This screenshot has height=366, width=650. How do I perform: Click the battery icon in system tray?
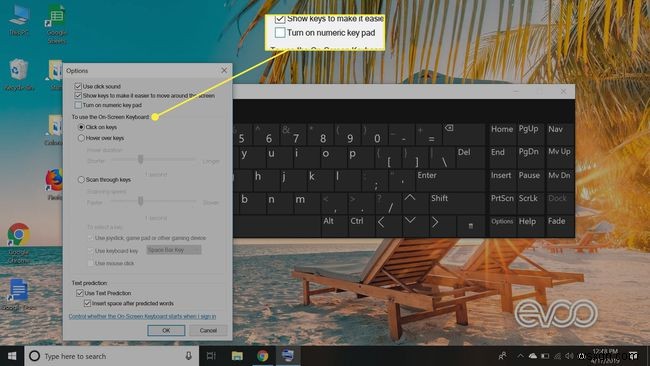point(545,356)
